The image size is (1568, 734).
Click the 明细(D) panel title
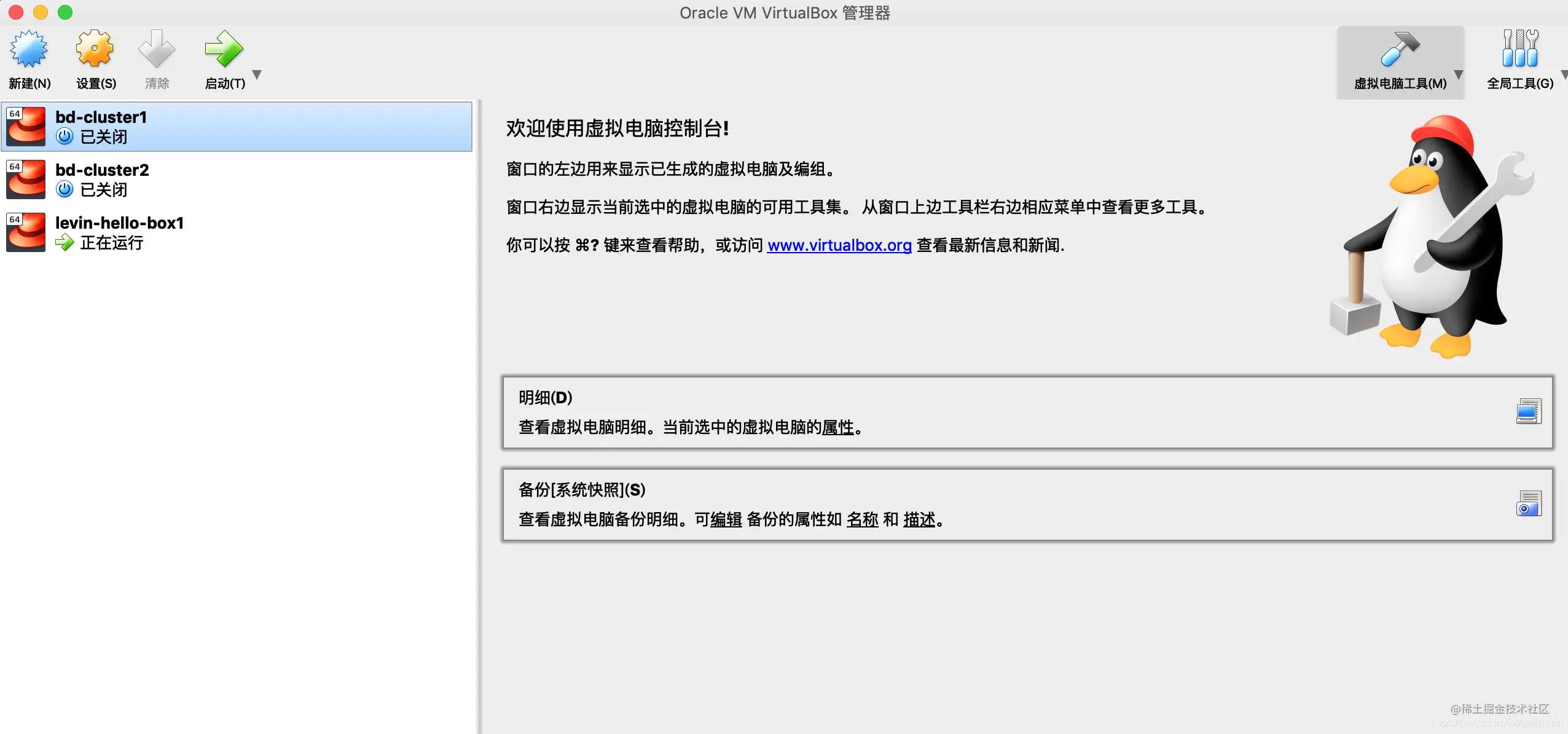point(546,398)
